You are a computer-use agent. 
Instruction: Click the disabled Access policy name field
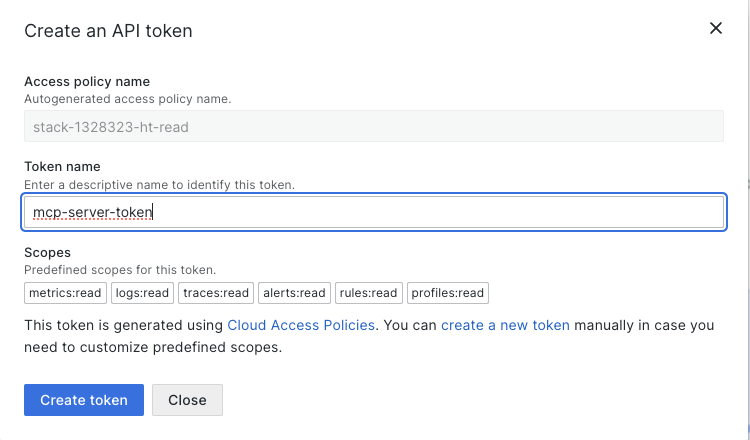point(374,127)
